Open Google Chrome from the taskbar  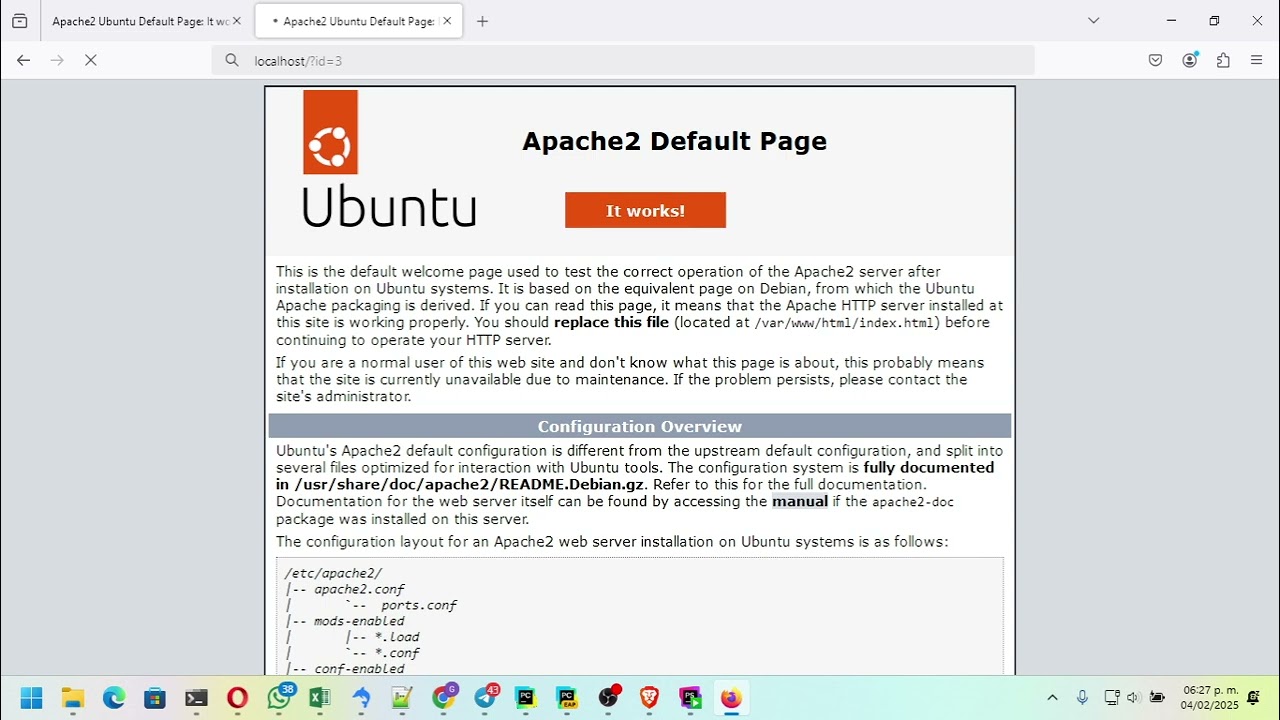443,697
